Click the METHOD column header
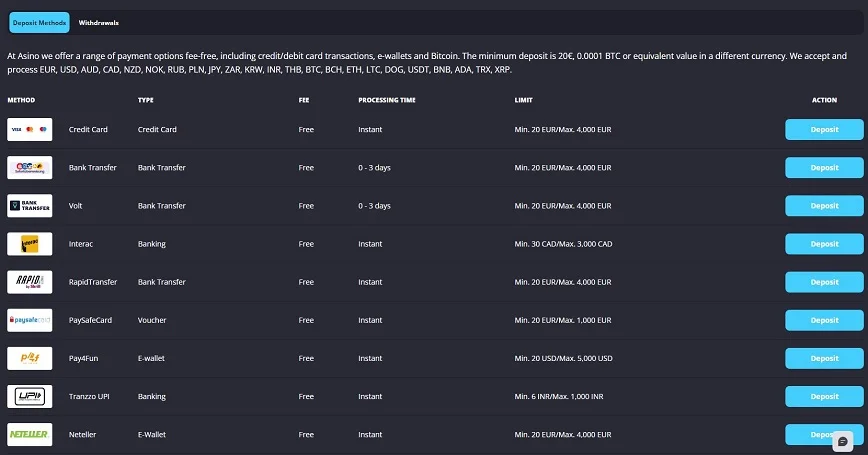Screen dimensions: 868x455 coord(21,100)
